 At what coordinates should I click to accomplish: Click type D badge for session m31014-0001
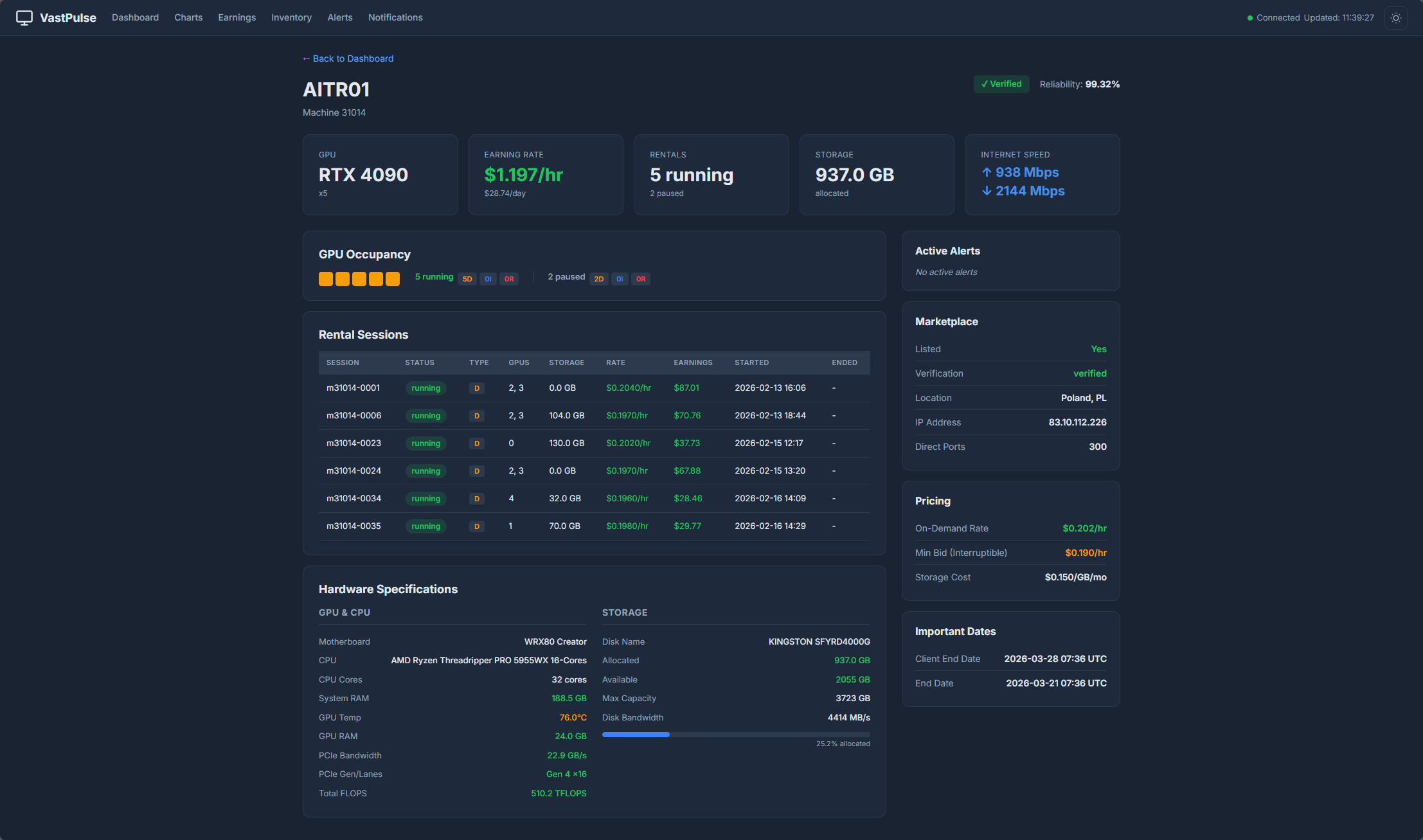coord(476,388)
